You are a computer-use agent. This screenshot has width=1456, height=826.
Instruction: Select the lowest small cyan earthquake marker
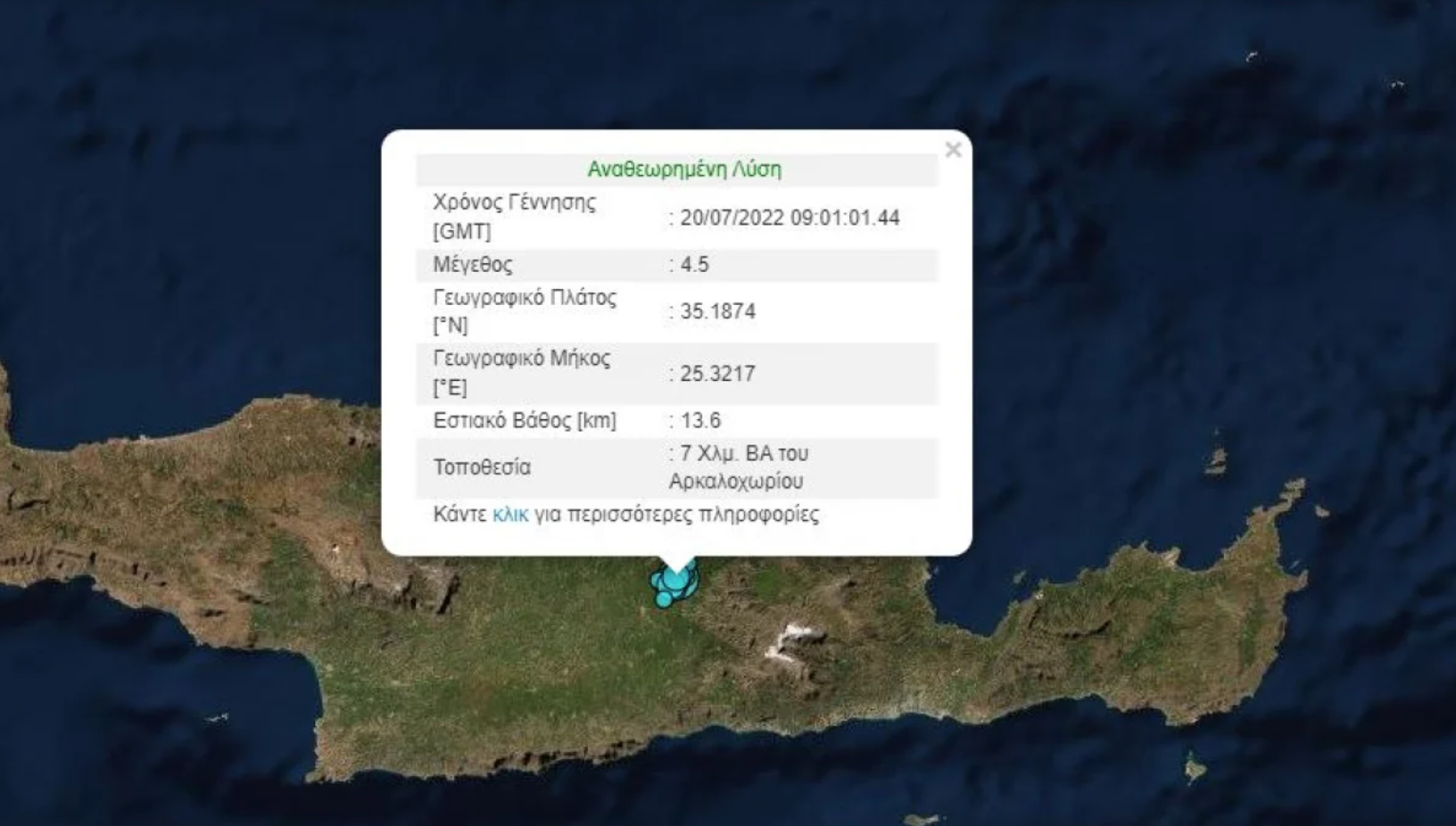(664, 599)
